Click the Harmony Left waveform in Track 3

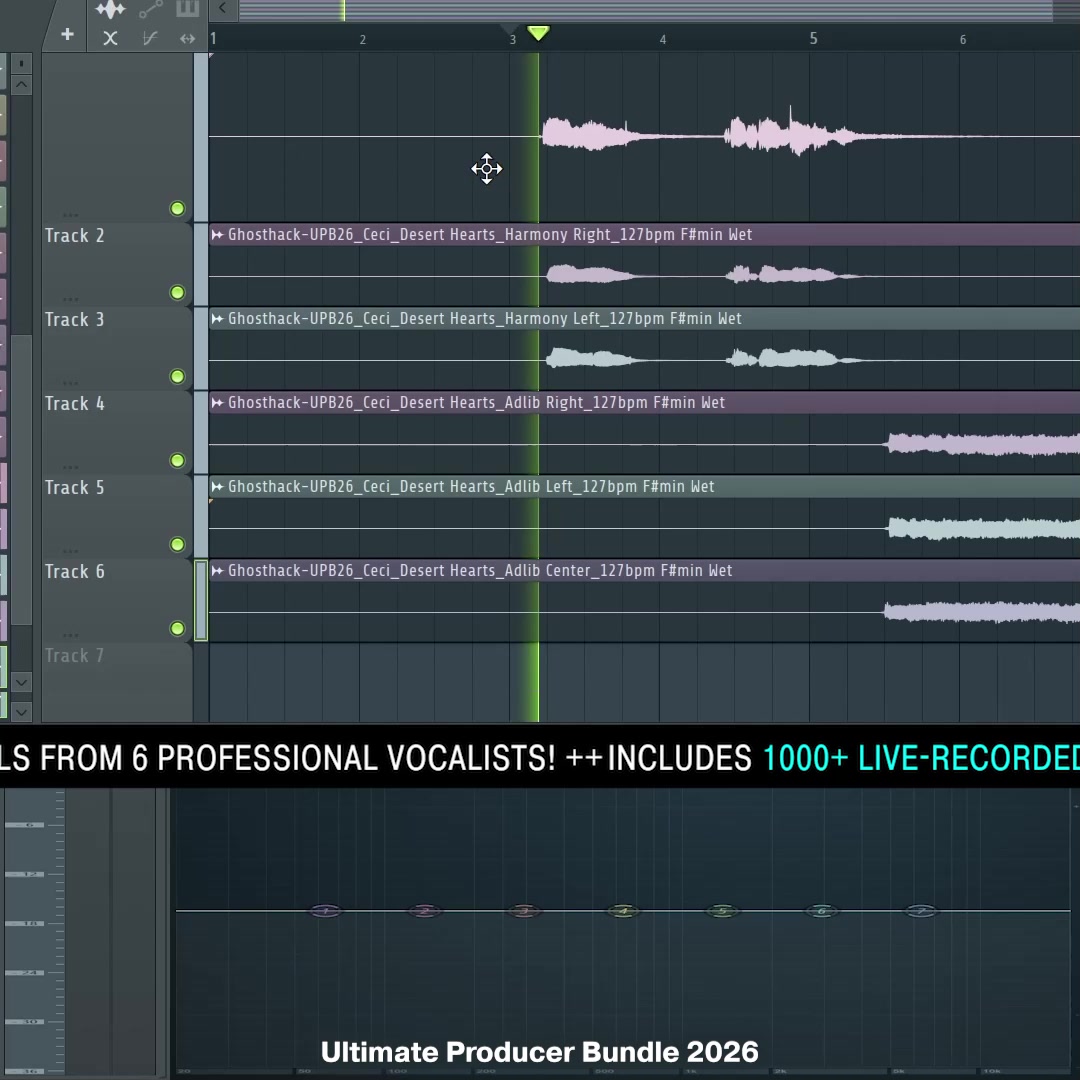point(703,359)
